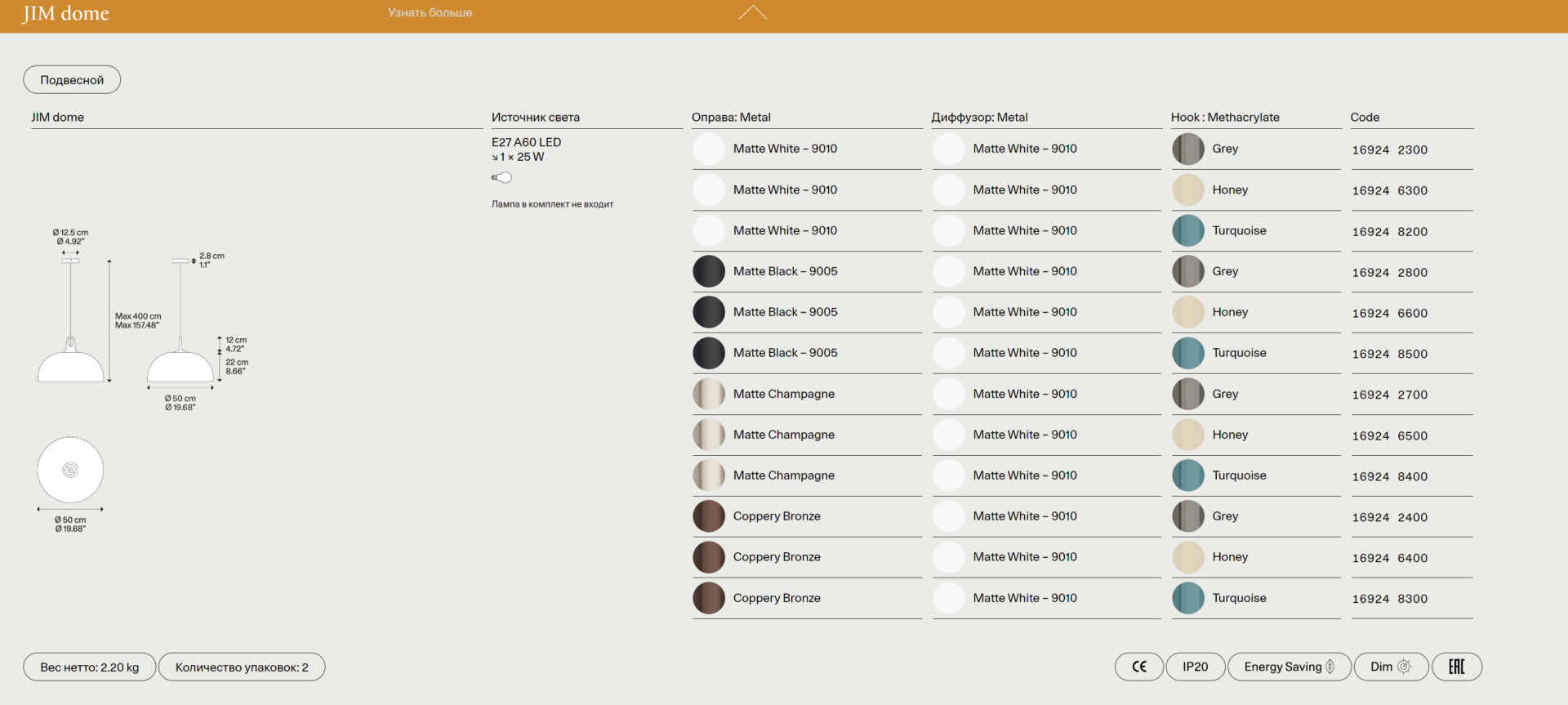Screen dimensions: 1568x705
Task: Pick the Honey hook swatch for code 16924 6300
Action: click(x=1188, y=190)
